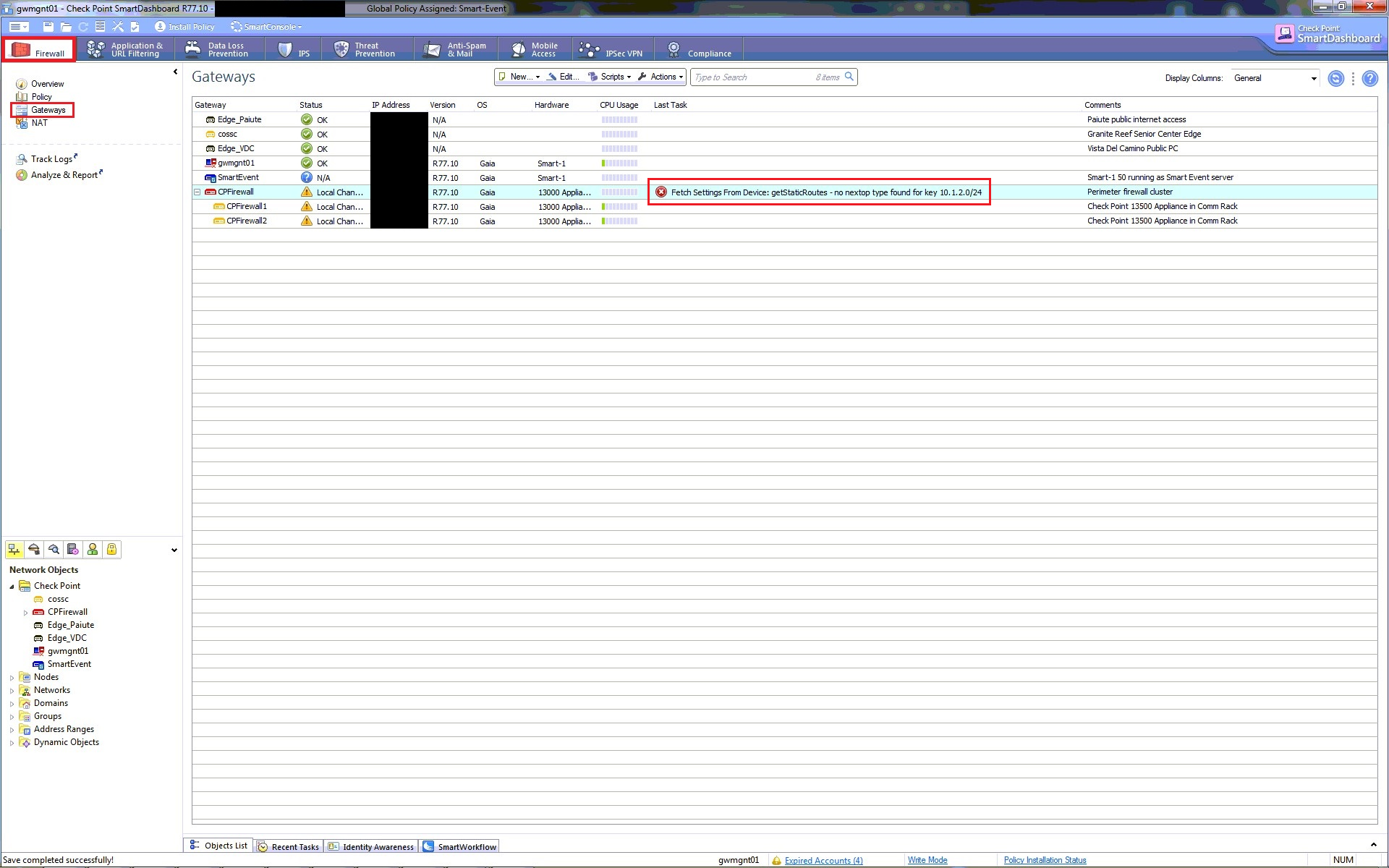Open the Display Columns General dropdown
The height and width of the screenshot is (868, 1389).
[x=1313, y=78]
